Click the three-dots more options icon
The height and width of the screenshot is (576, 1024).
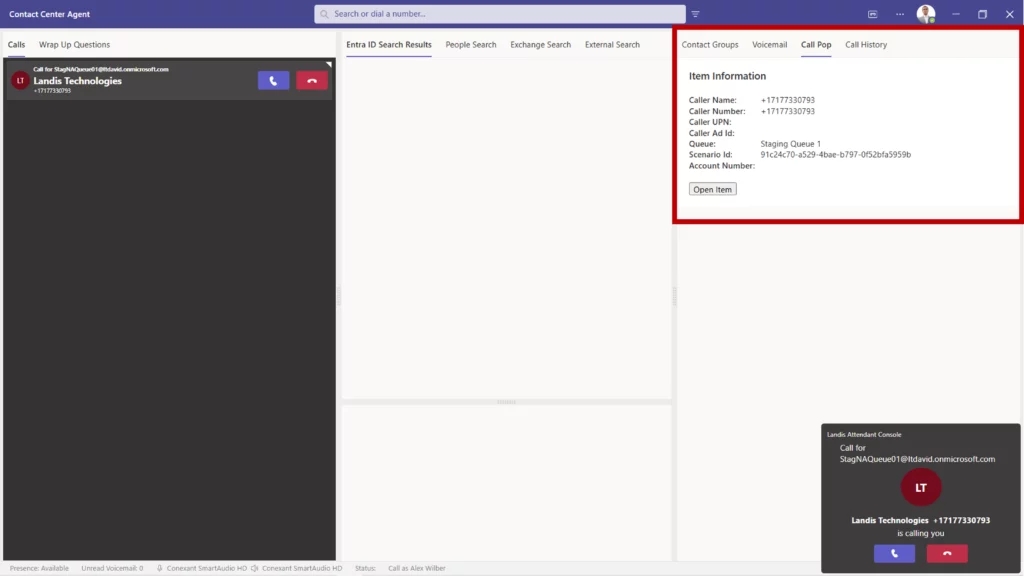(900, 14)
